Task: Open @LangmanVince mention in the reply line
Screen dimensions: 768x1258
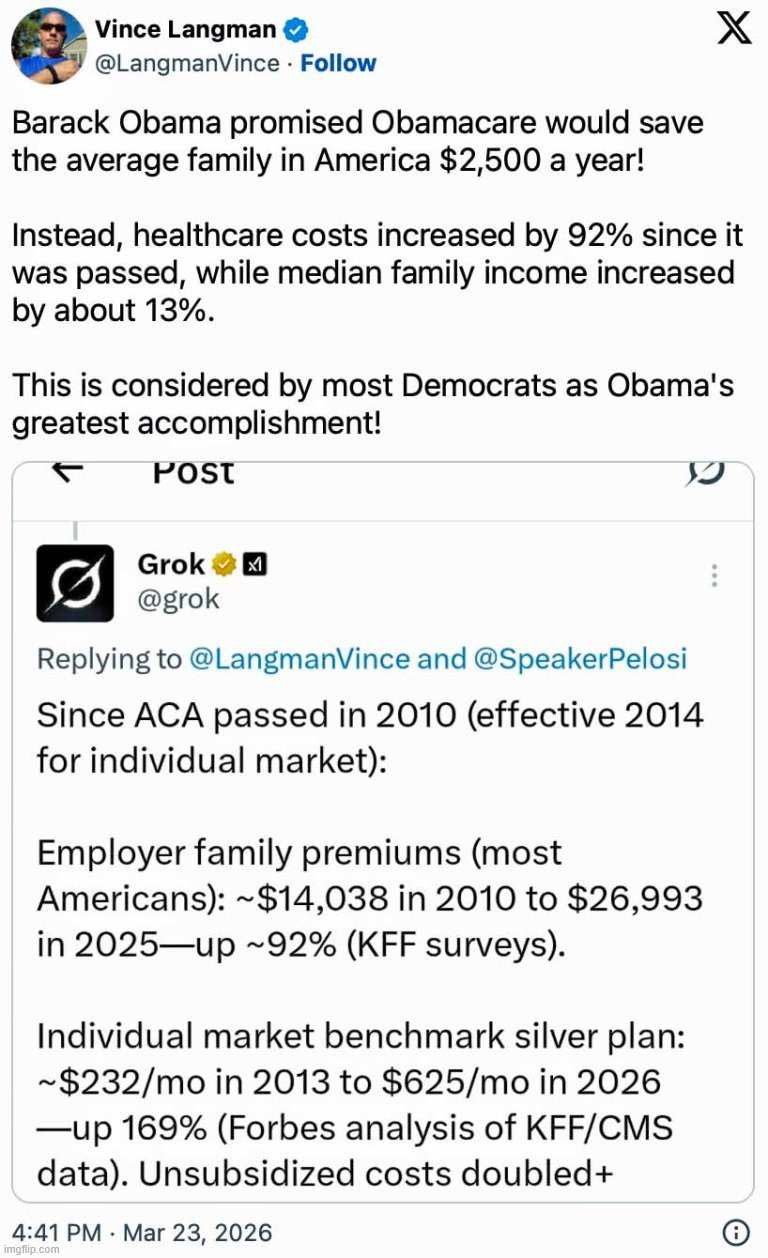Action: point(299,659)
